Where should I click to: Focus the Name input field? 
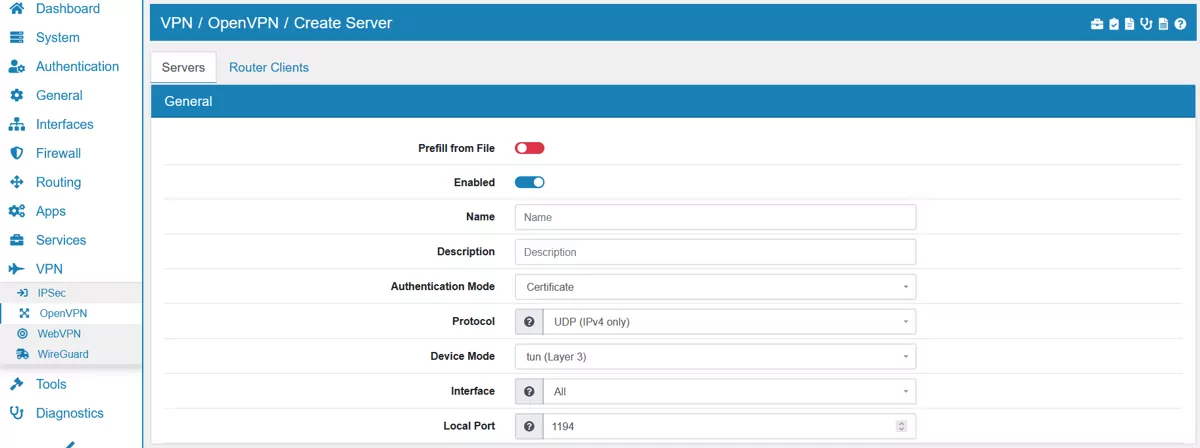point(715,217)
